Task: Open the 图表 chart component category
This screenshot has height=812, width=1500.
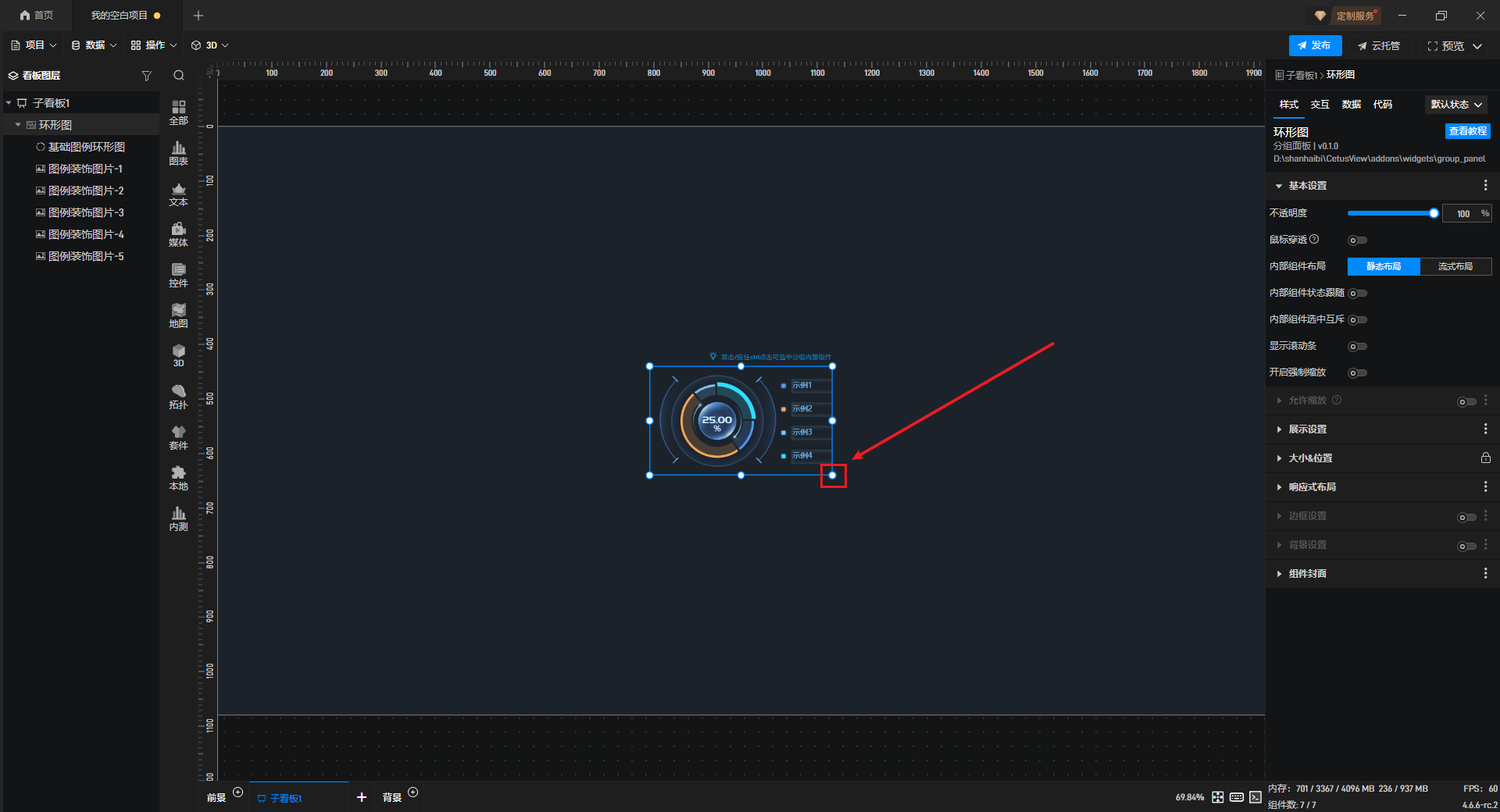Action: [179, 153]
